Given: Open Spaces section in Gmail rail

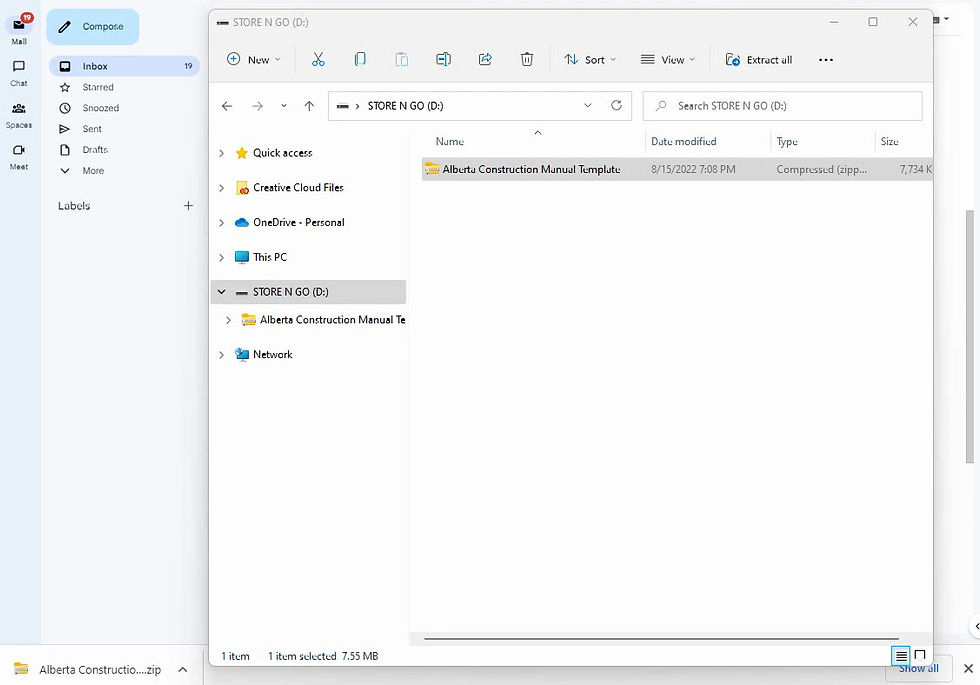Looking at the screenshot, I should pyautogui.click(x=19, y=115).
